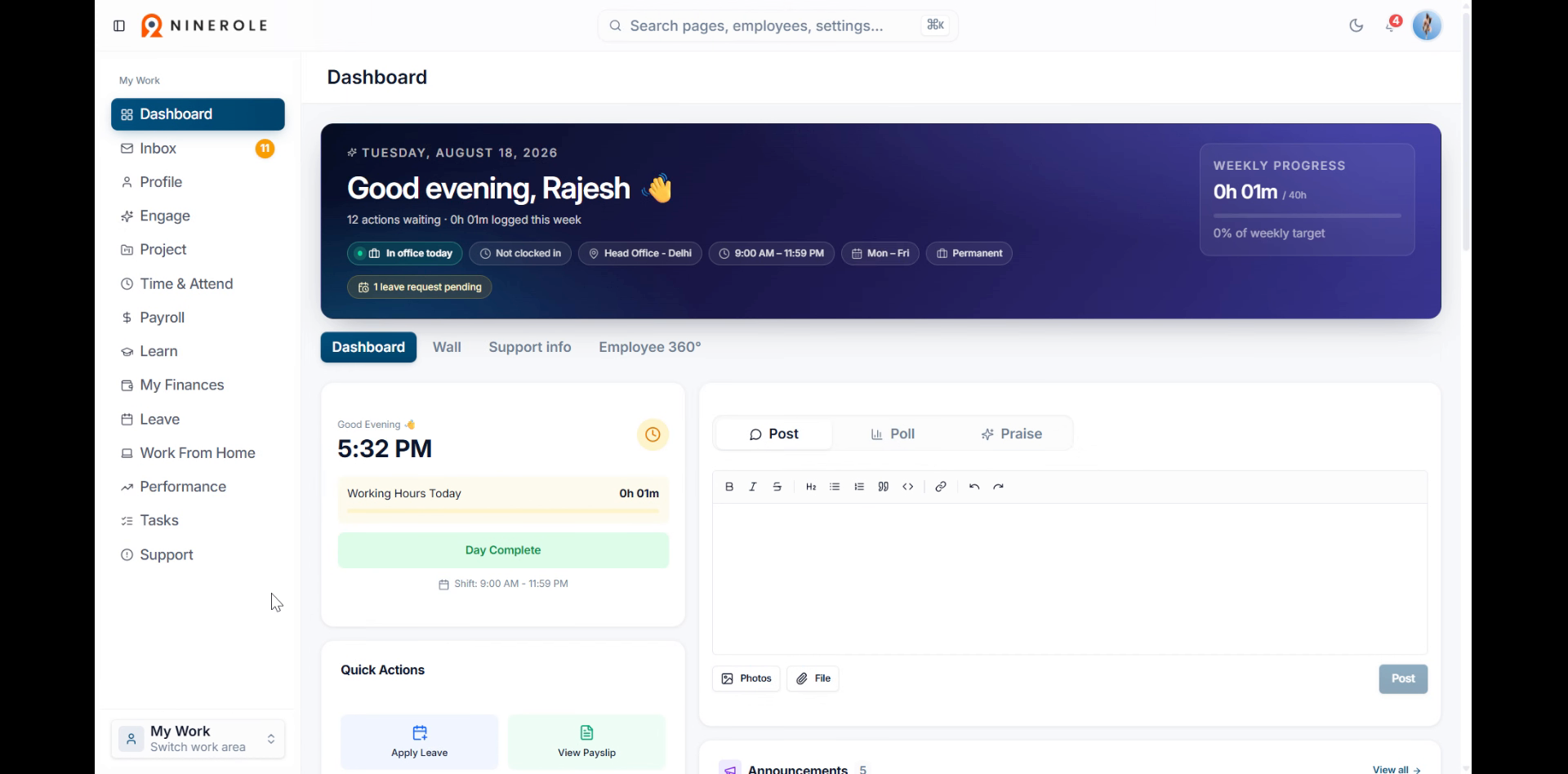Click the weekly progress bar
Image resolution: width=1568 pixels, height=774 pixels.
coord(1307,216)
